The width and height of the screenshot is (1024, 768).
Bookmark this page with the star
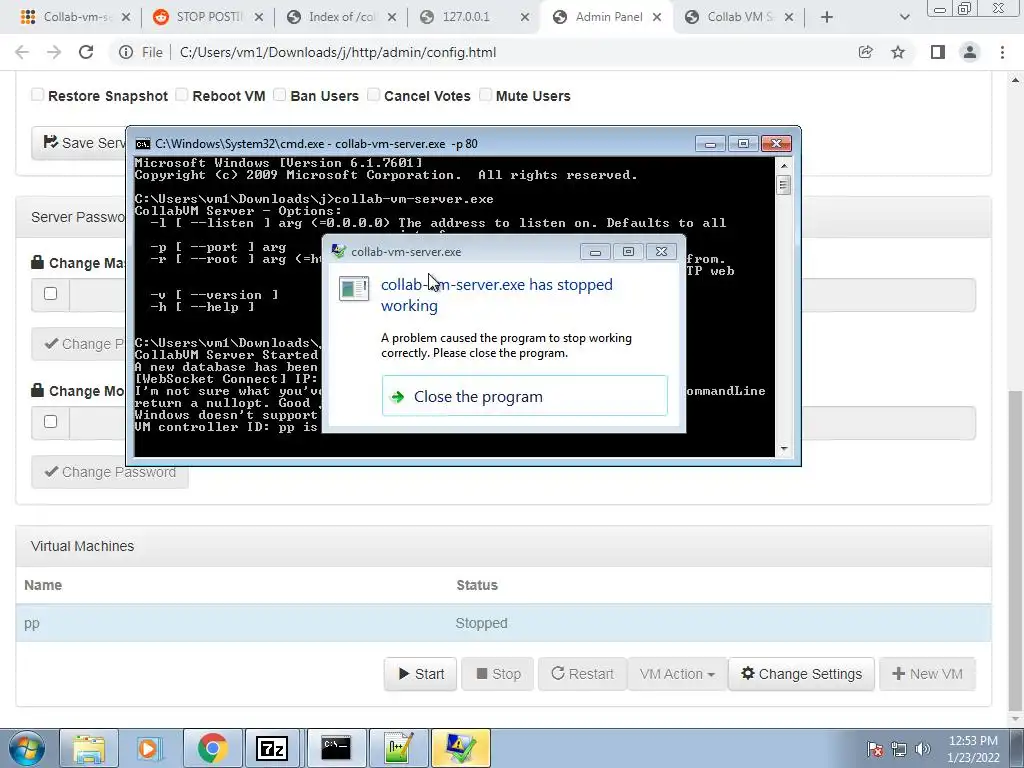click(x=898, y=52)
